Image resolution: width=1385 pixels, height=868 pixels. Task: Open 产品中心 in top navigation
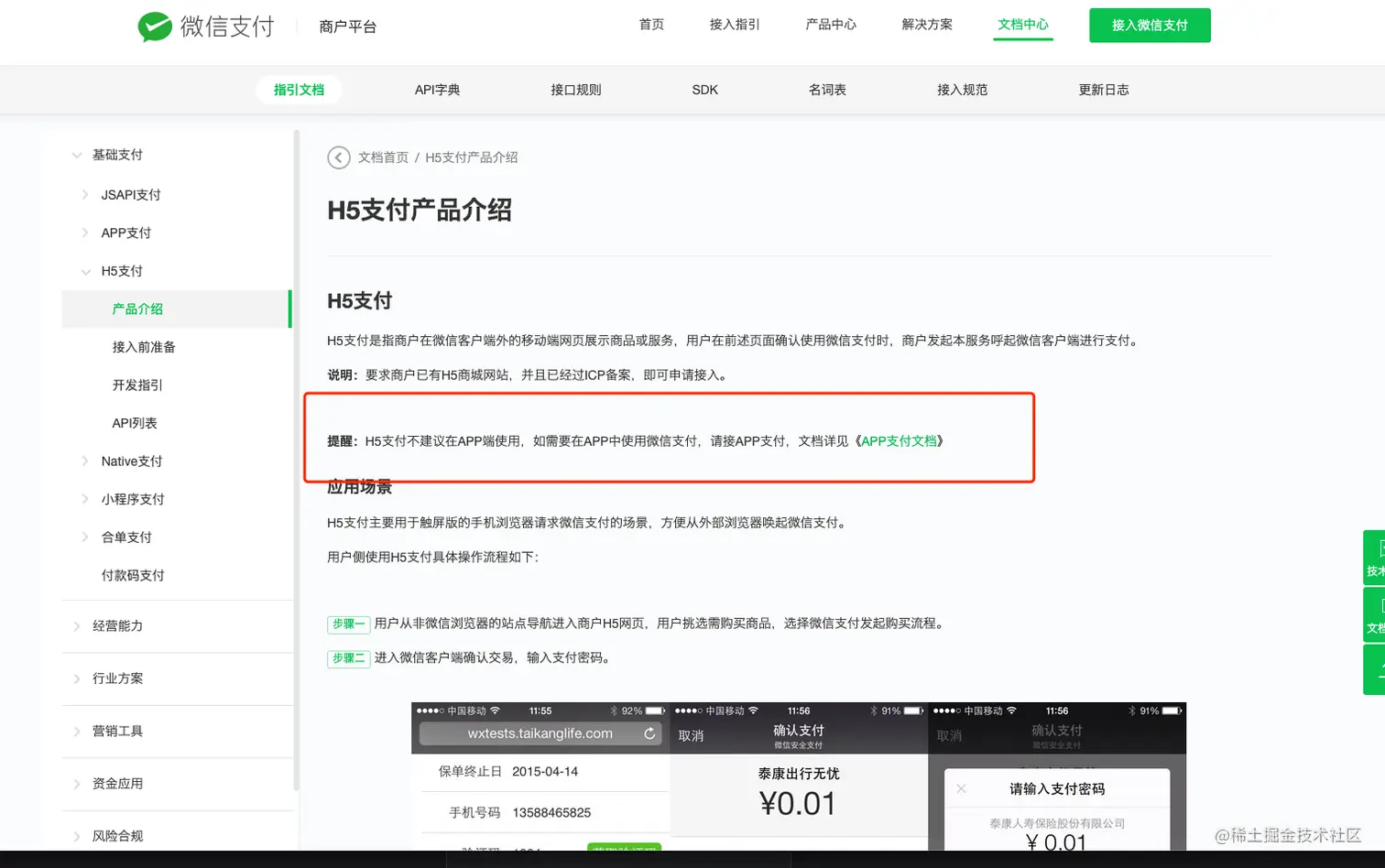pos(831,25)
